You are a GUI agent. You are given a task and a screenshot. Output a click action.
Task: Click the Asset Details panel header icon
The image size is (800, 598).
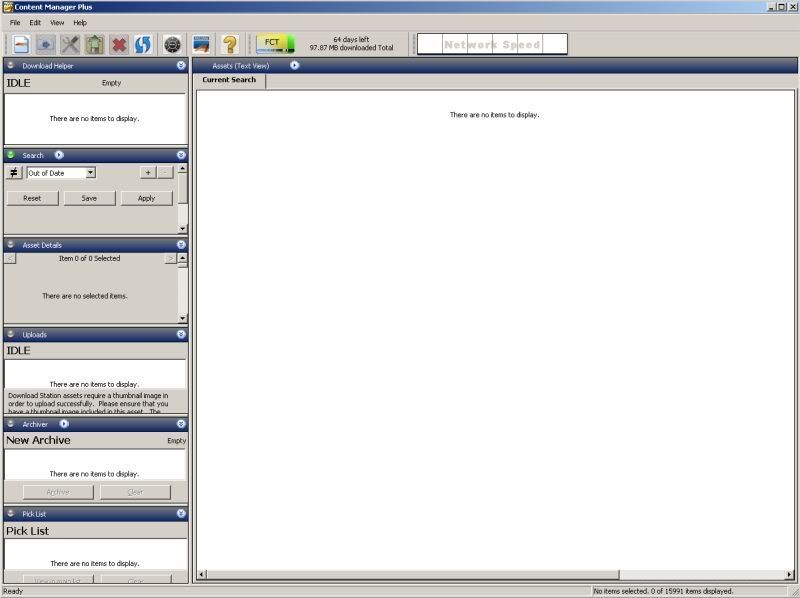pyautogui.click(x=11, y=244)
